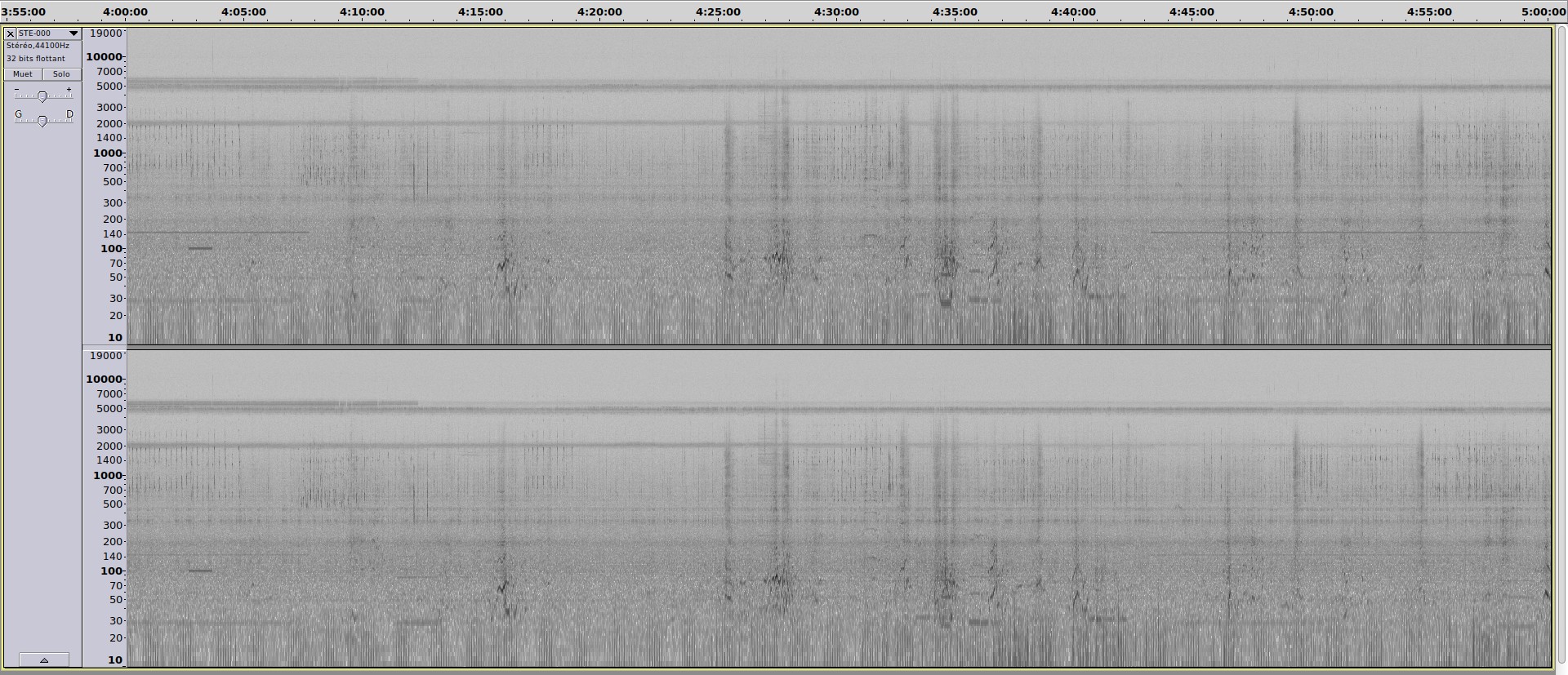Click the plus end of the gain slider
Viewport: 1568px width, 675px height.
point(69,90)
